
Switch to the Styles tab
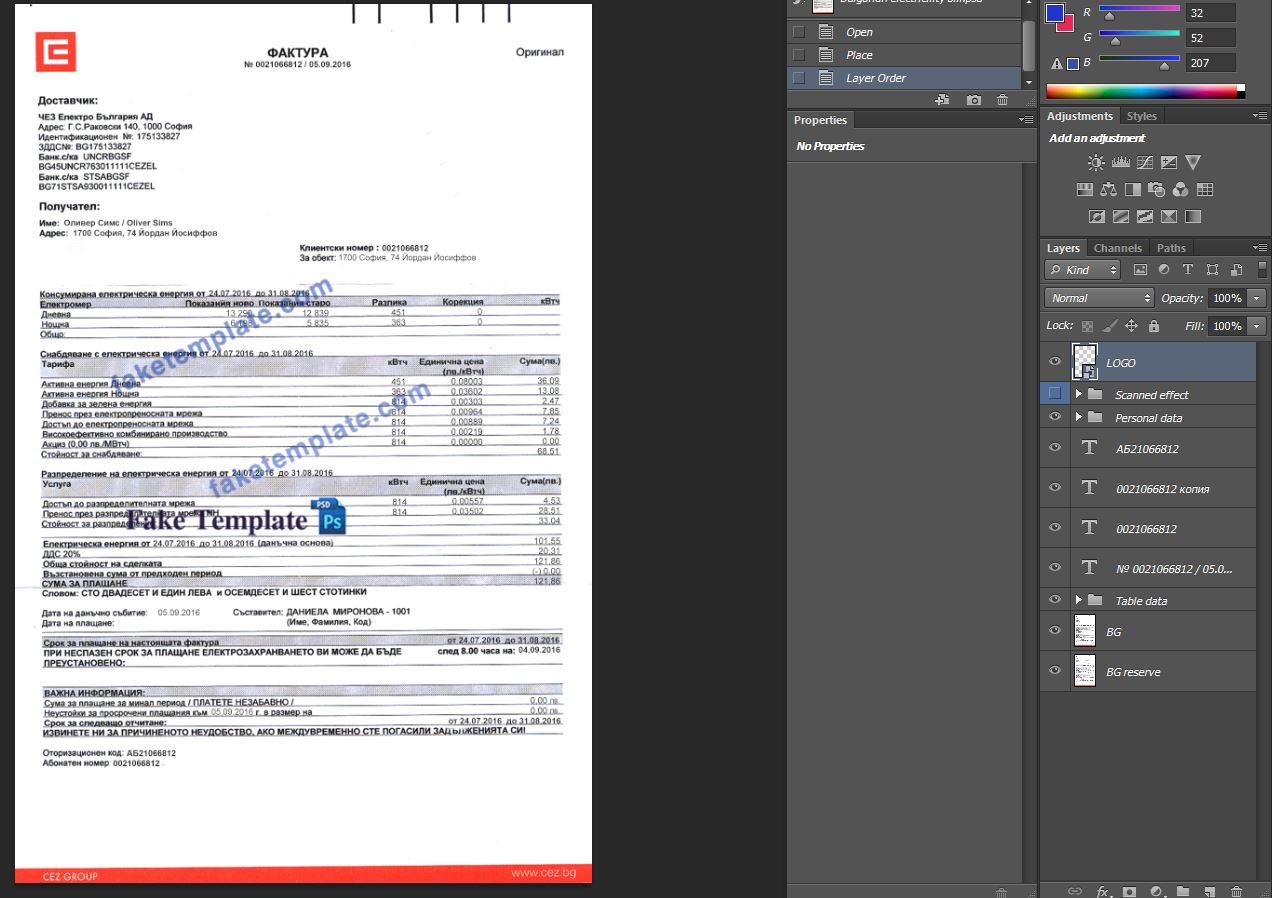[x=1141, y=116]
